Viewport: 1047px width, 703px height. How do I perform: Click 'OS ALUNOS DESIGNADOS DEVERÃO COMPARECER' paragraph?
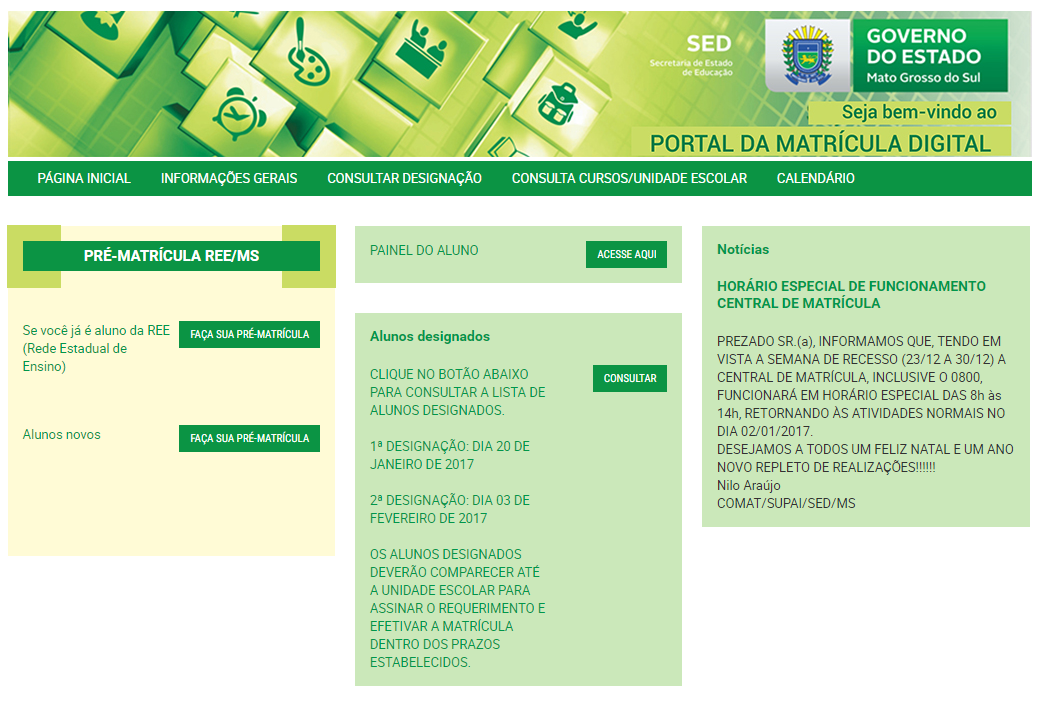coord(457,608)
